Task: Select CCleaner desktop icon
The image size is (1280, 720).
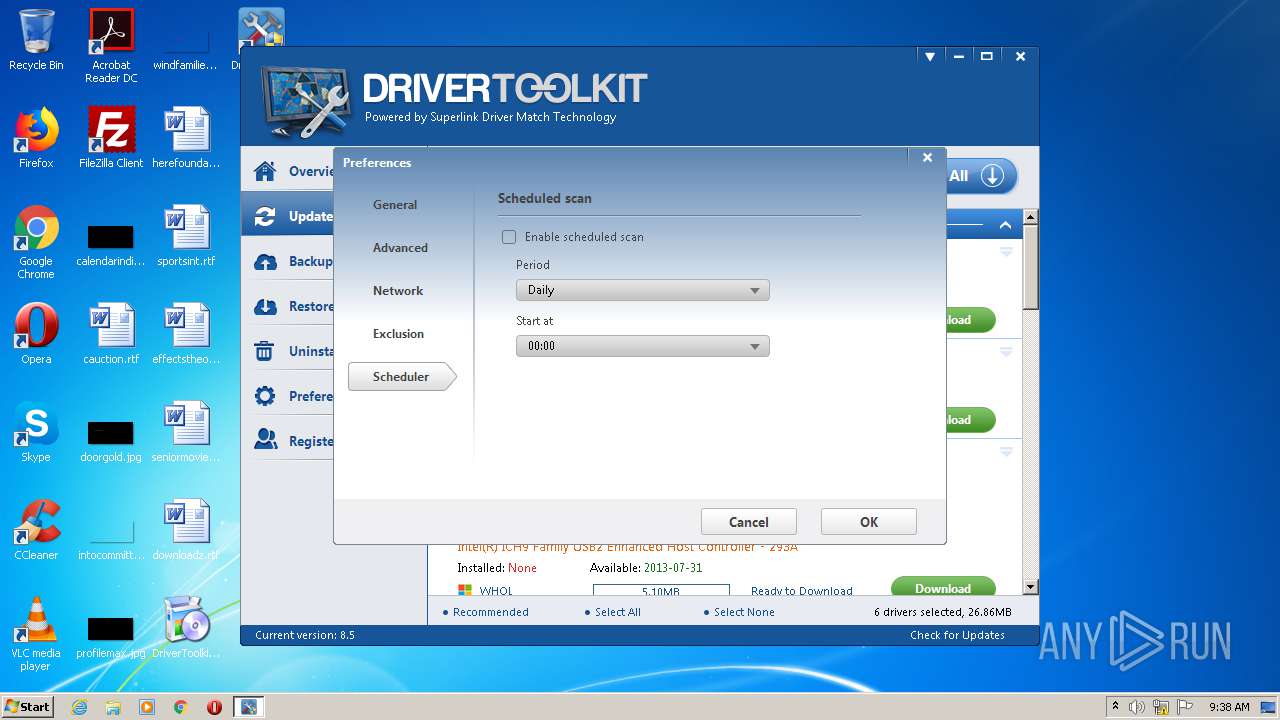Action: tap(36, 531)
